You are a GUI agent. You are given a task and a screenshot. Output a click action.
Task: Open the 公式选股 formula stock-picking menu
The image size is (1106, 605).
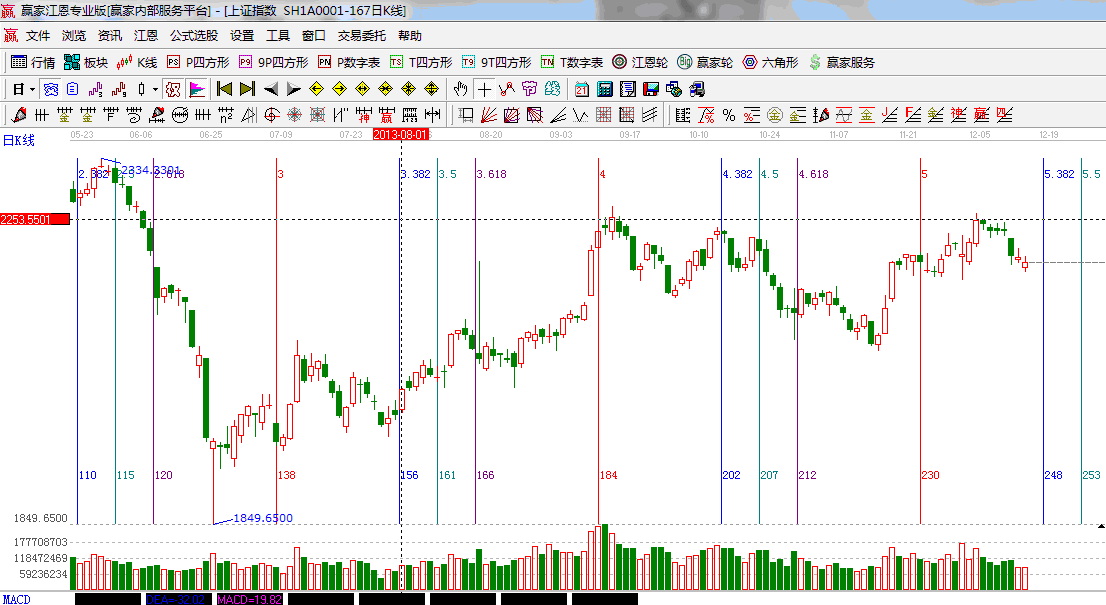194,35
